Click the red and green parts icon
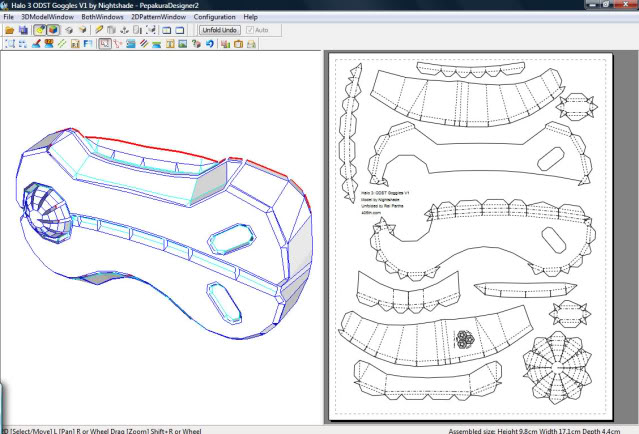Screen dimensions: 639x434 pos(225,44)
